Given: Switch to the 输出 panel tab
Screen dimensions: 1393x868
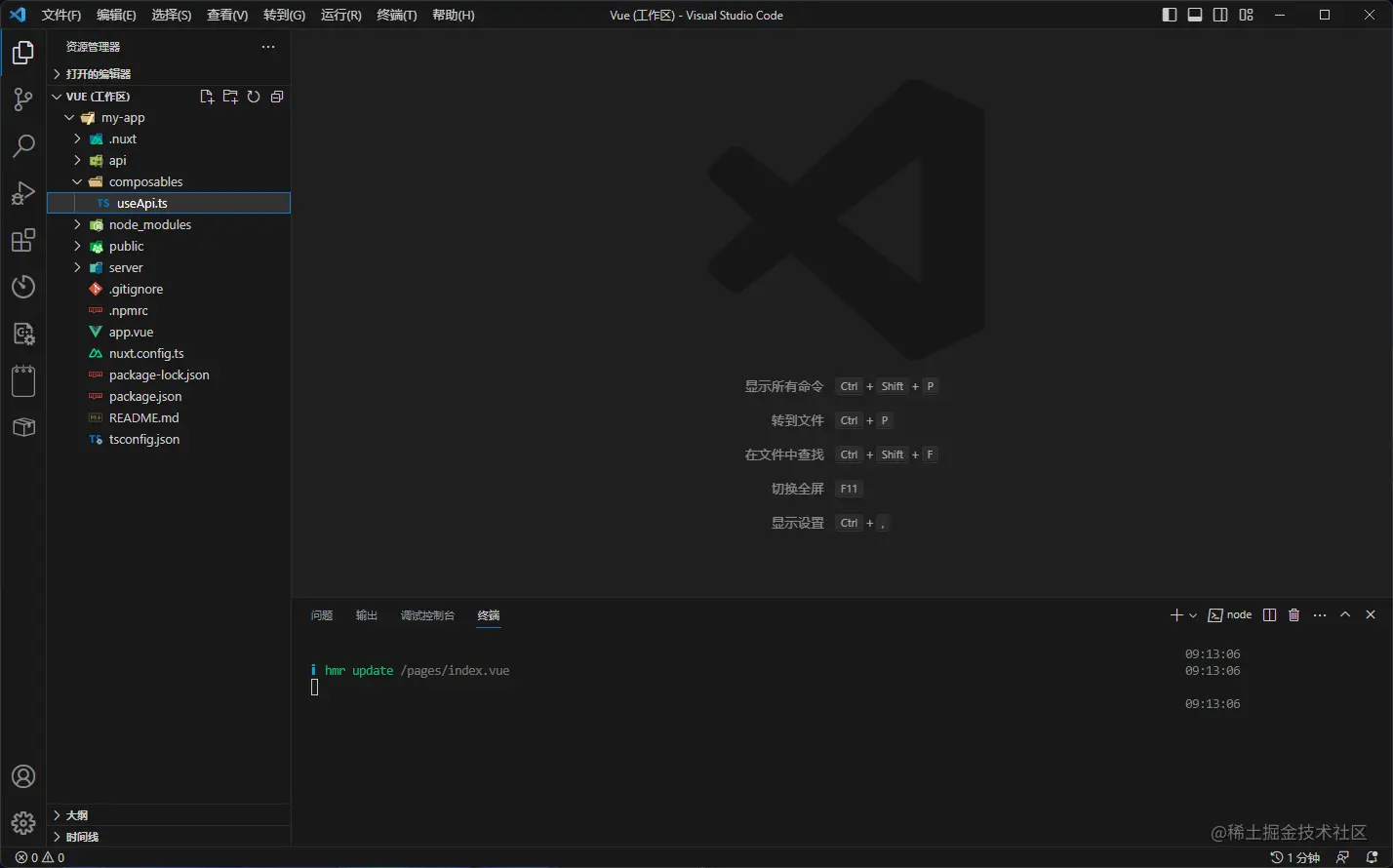Looking at the screenshot, I should point(367,615).
